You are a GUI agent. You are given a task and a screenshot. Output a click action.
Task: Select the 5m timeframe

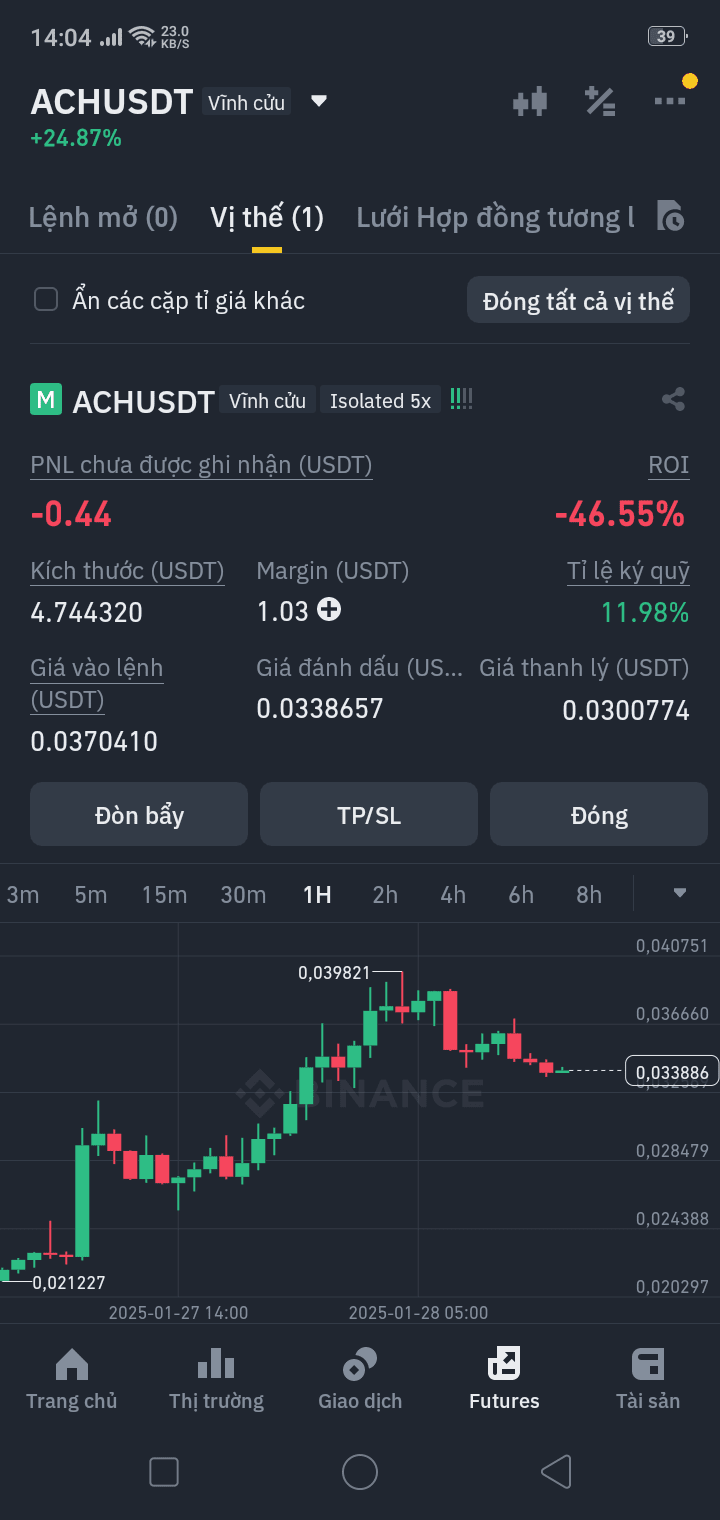coord(91,894)
